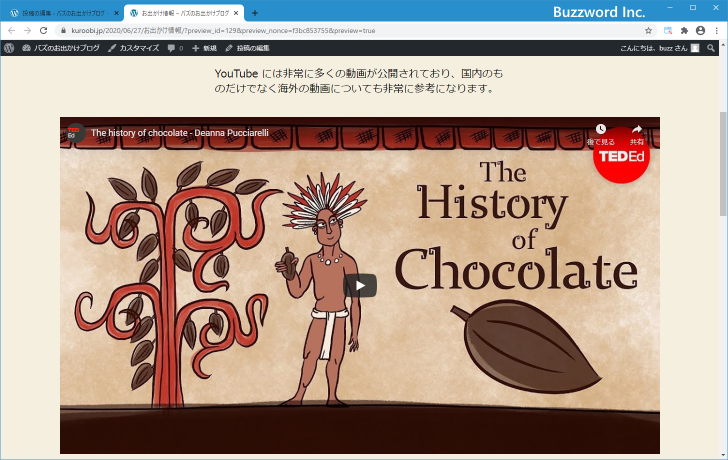Image resolution: width=728 pixels, height=460 pixels.
Task: Click the WordPress logo in admin bar
Action: 9,48
